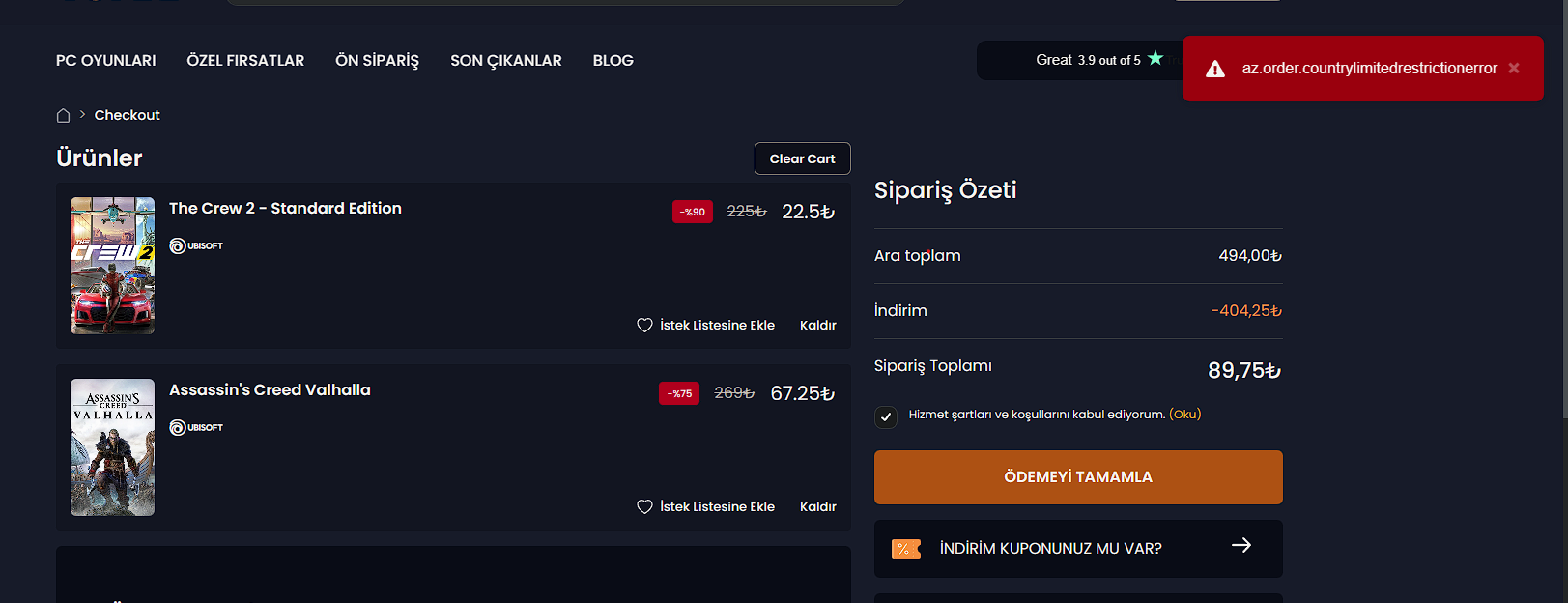This screenshot has width=1568, height=603.
Task: Click the warning triangle icon in error toast
Action: [1215, 69]
